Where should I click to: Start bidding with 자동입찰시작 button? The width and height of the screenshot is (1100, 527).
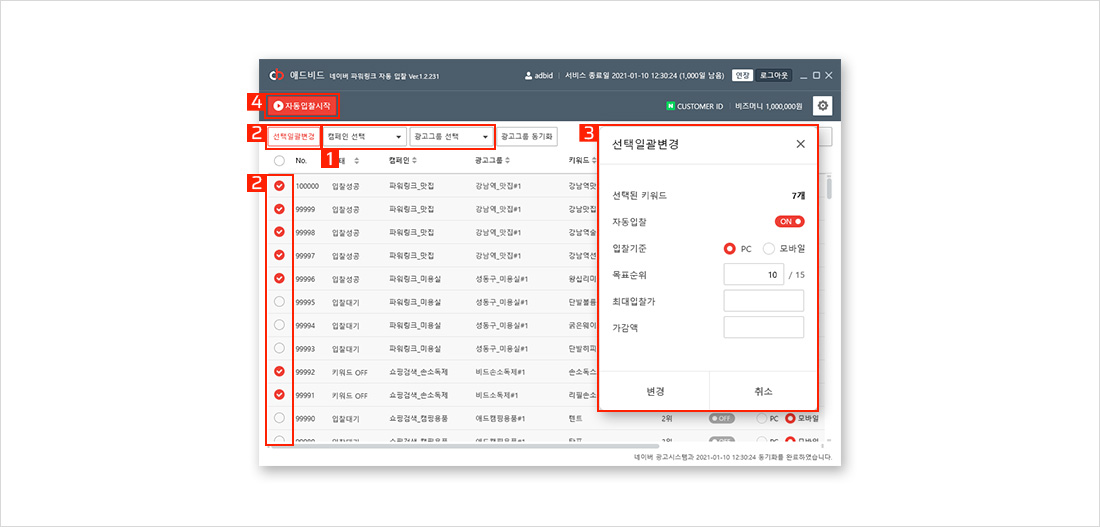302,106
